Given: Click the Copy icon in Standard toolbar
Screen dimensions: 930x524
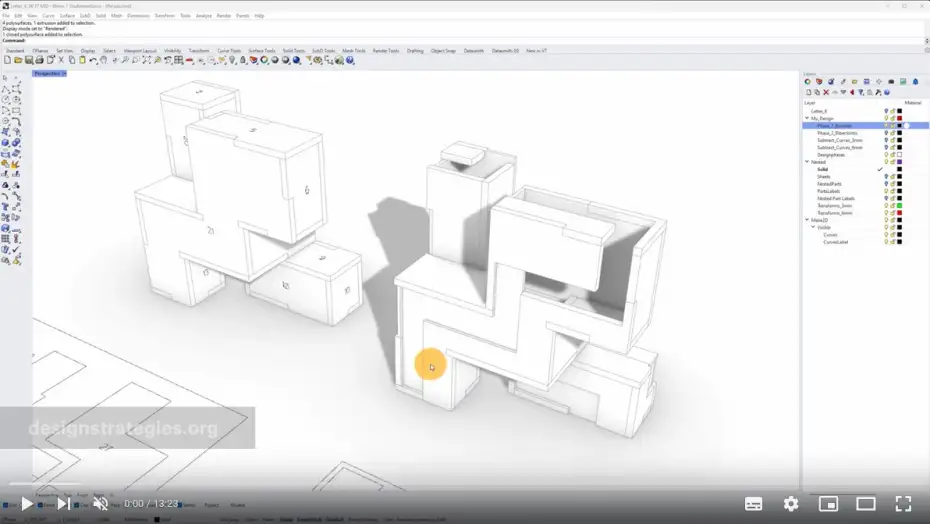Looking at the screenshot, I should click(71, 60).
